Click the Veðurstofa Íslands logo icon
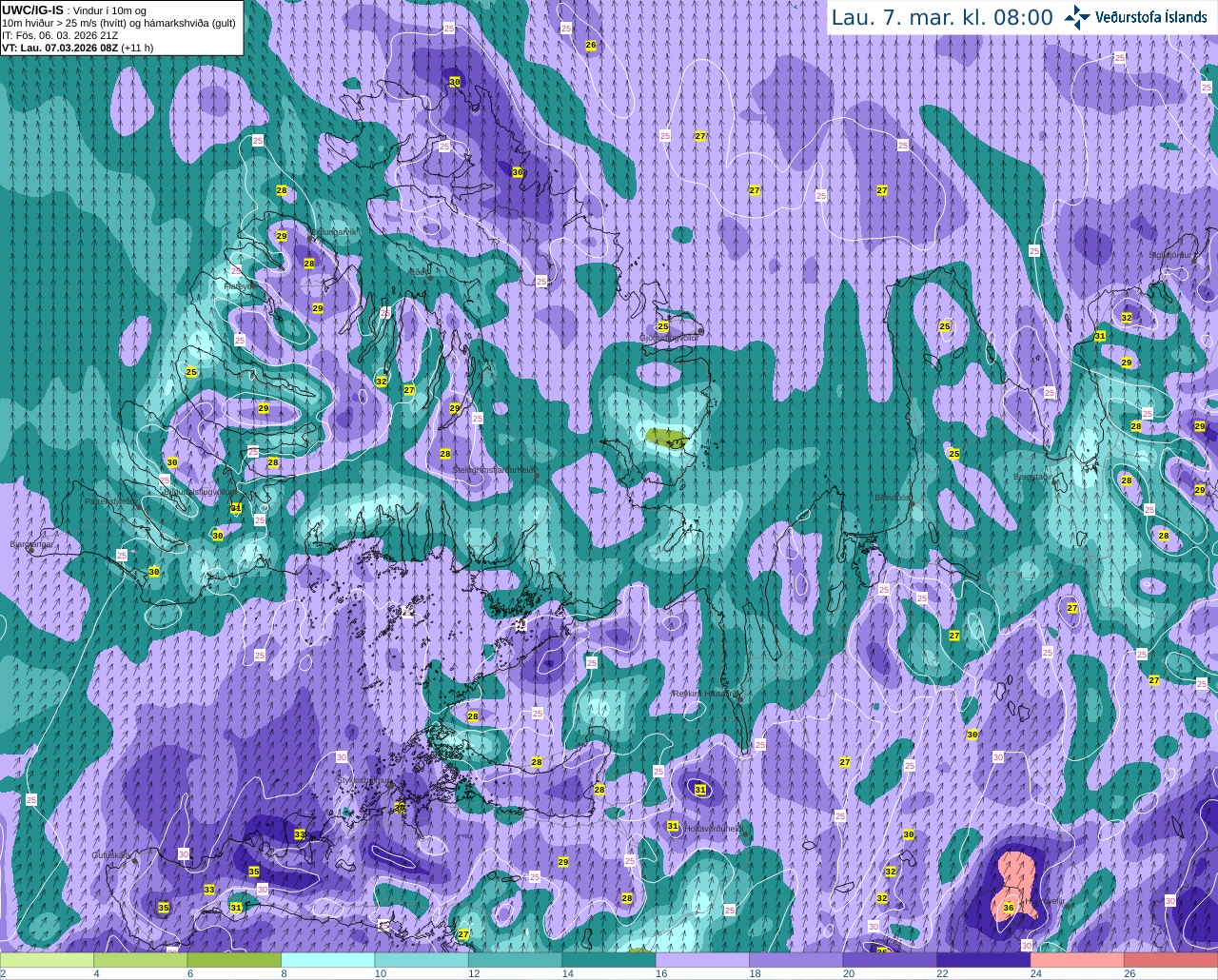 (1076, 17)
